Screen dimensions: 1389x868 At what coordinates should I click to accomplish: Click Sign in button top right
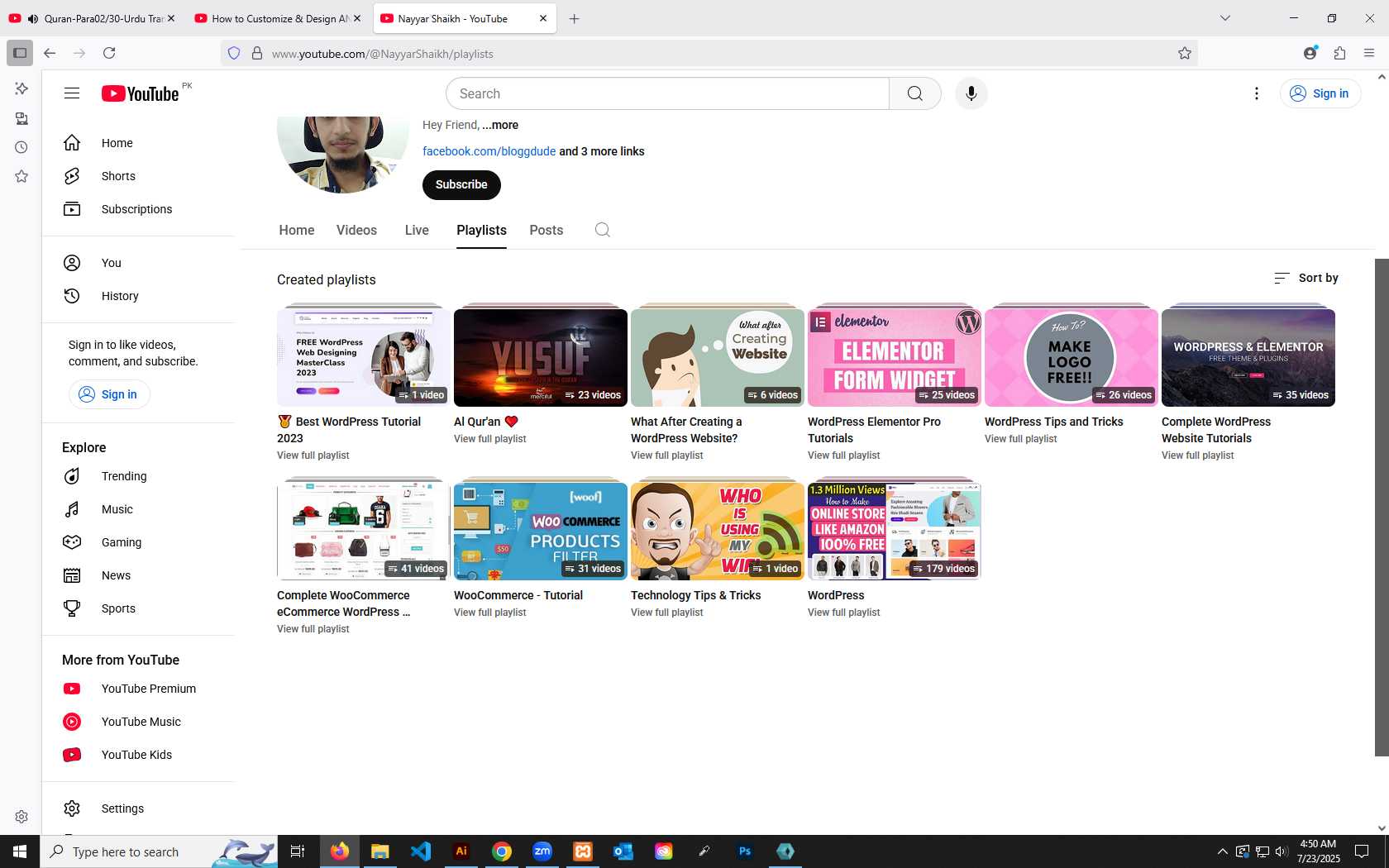pos(1320,93)
